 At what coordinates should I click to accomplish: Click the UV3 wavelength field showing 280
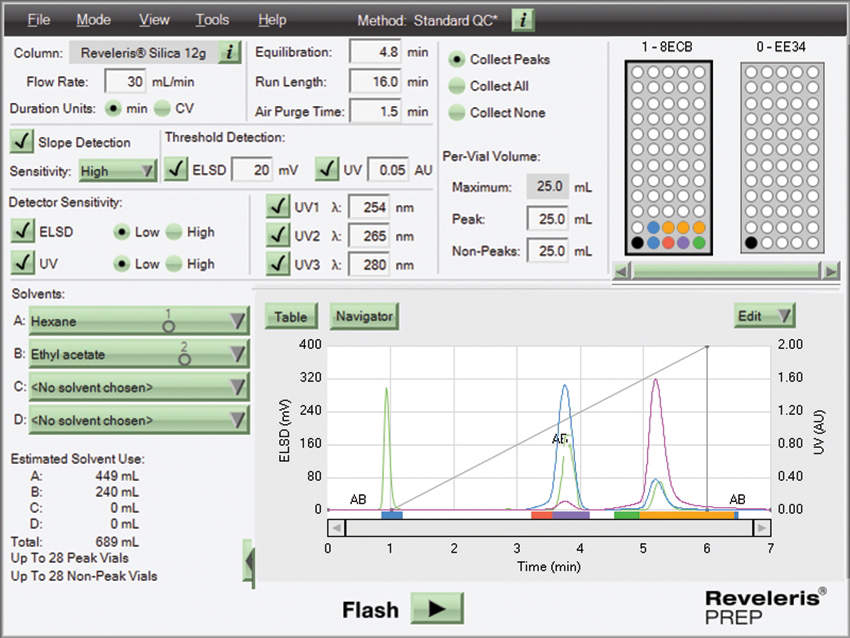click(x=369, y=265)
